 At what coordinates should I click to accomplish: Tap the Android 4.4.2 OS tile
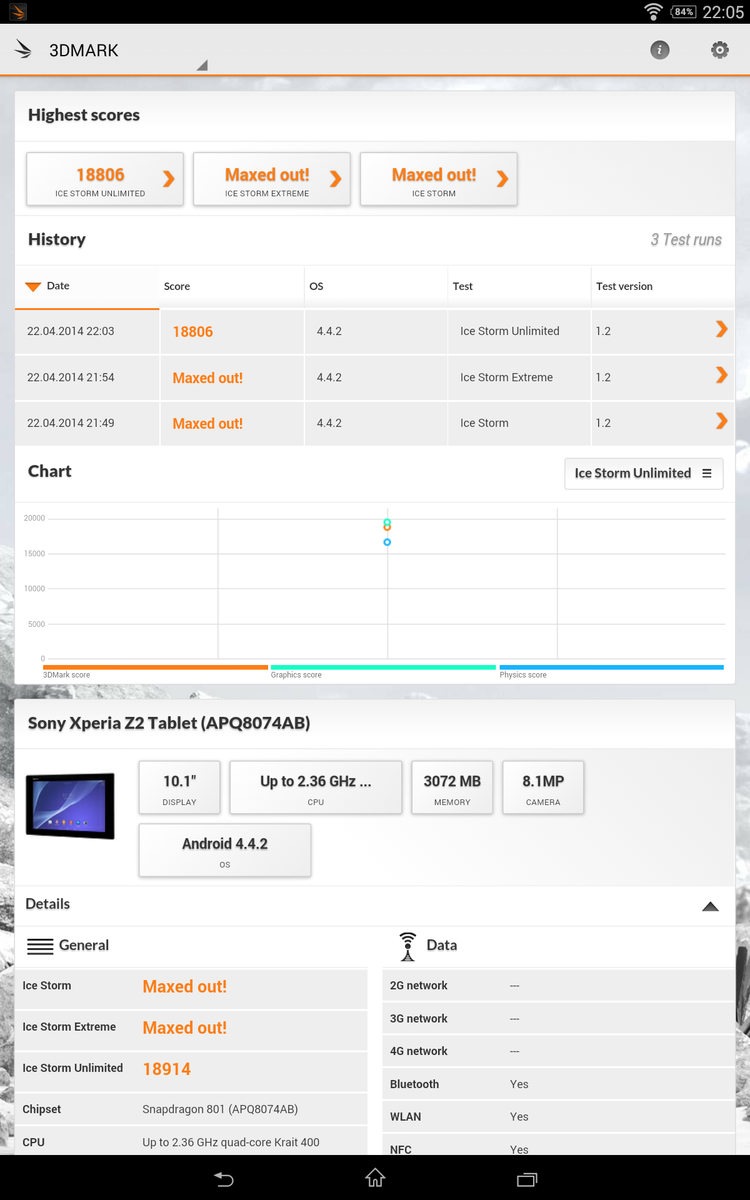[x=225, y=850]
